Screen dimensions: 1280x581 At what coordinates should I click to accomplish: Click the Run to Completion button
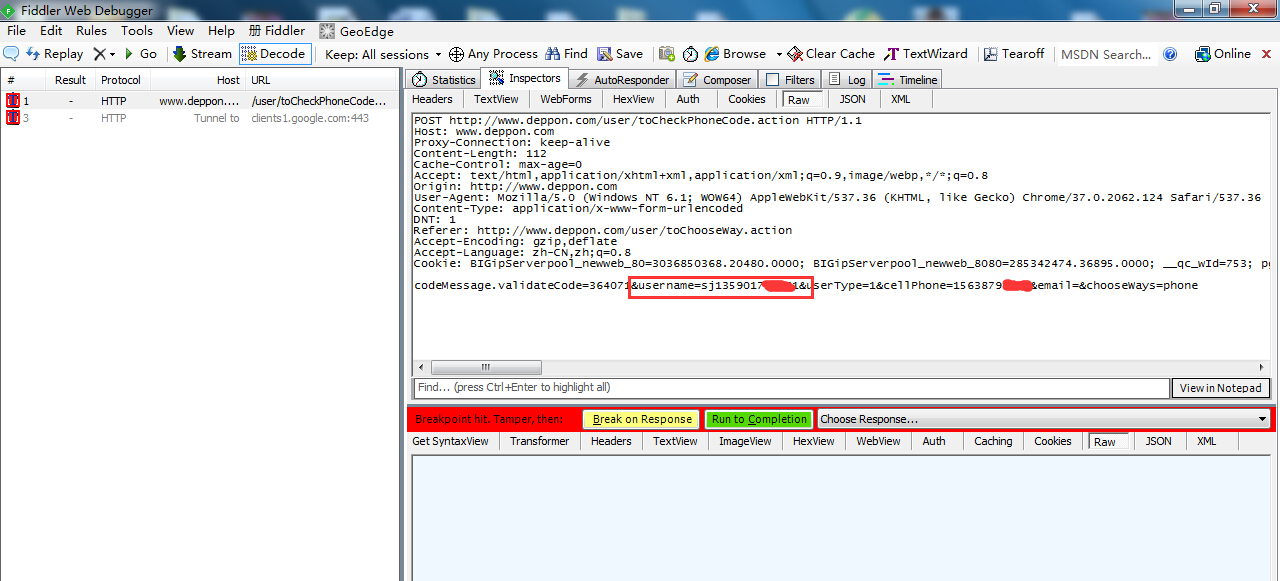click(759, 419)
